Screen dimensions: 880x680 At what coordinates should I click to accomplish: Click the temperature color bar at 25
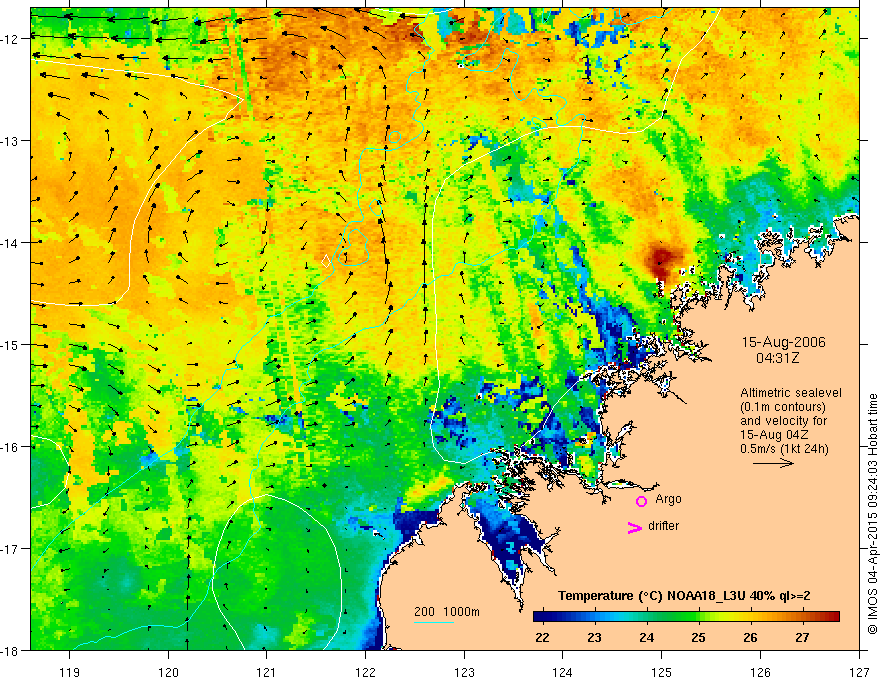coord(699,617)
